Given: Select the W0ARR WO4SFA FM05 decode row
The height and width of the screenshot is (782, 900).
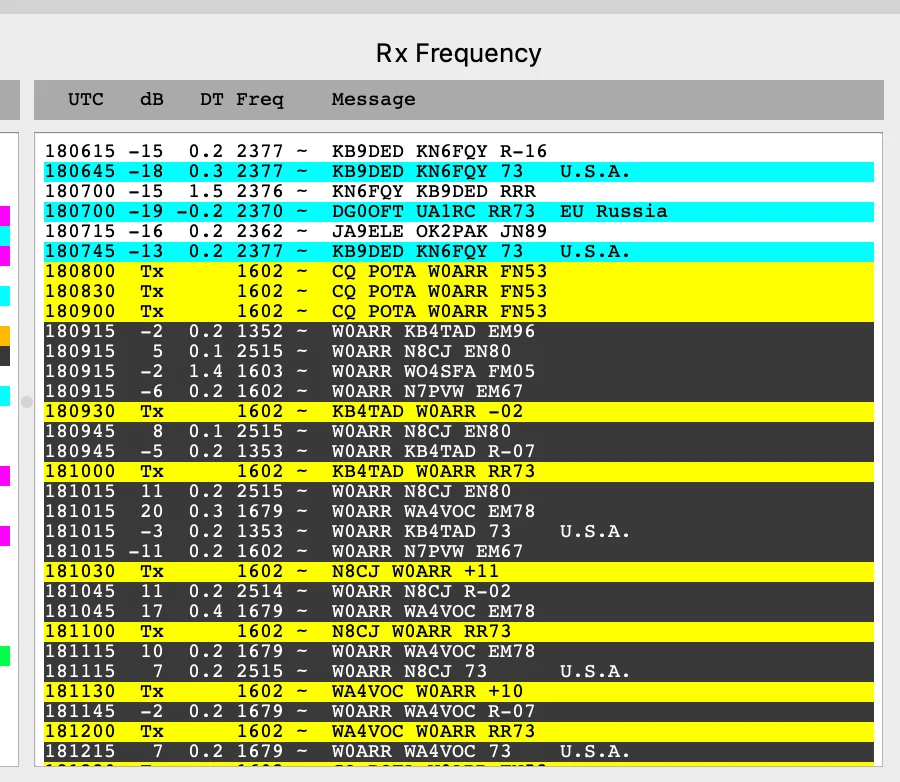Looking at the screenshot, I should tap(459, 372).
